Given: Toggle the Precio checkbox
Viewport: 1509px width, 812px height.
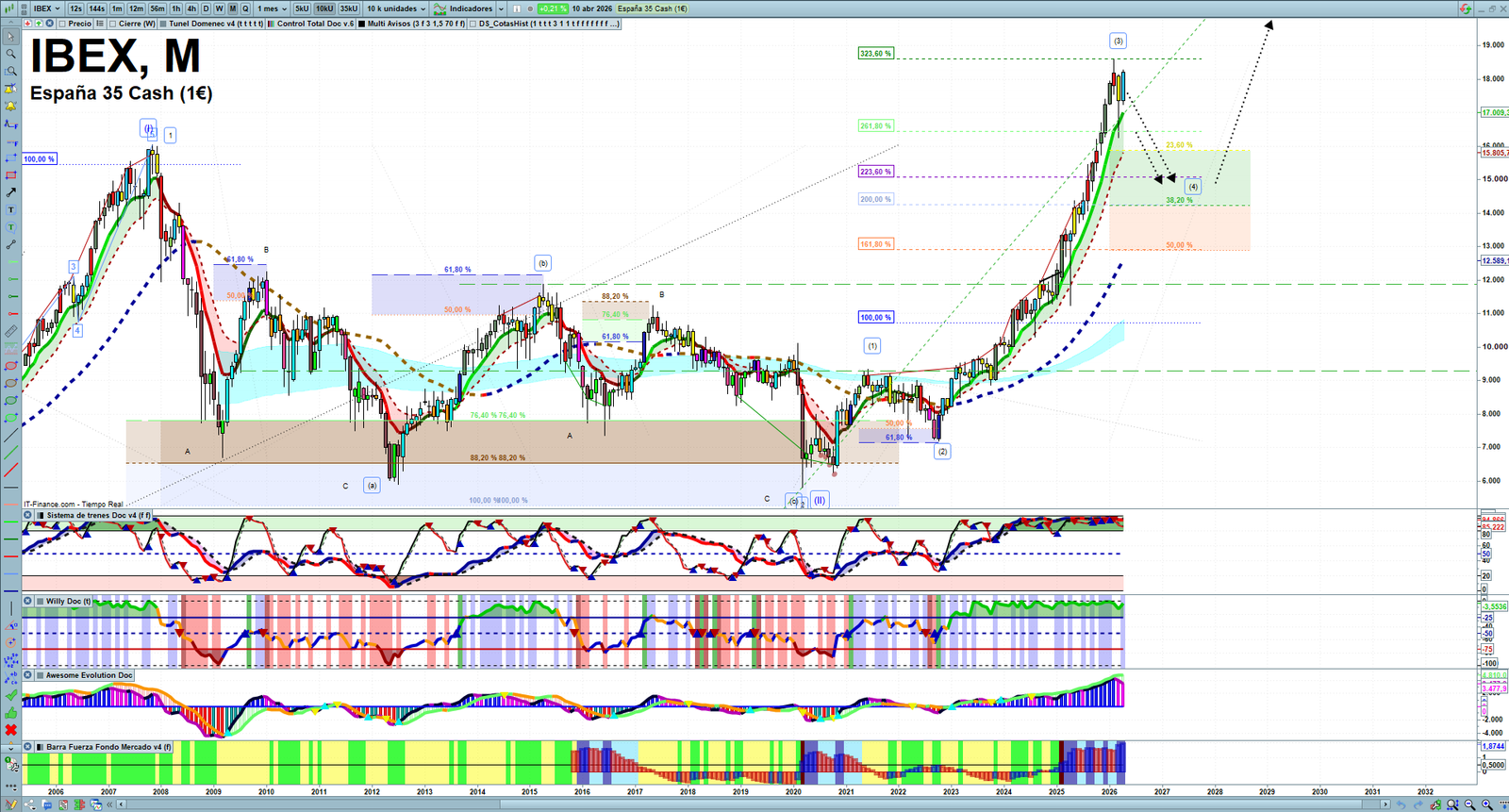Looking at the screenshot, I should click(62, 24).
